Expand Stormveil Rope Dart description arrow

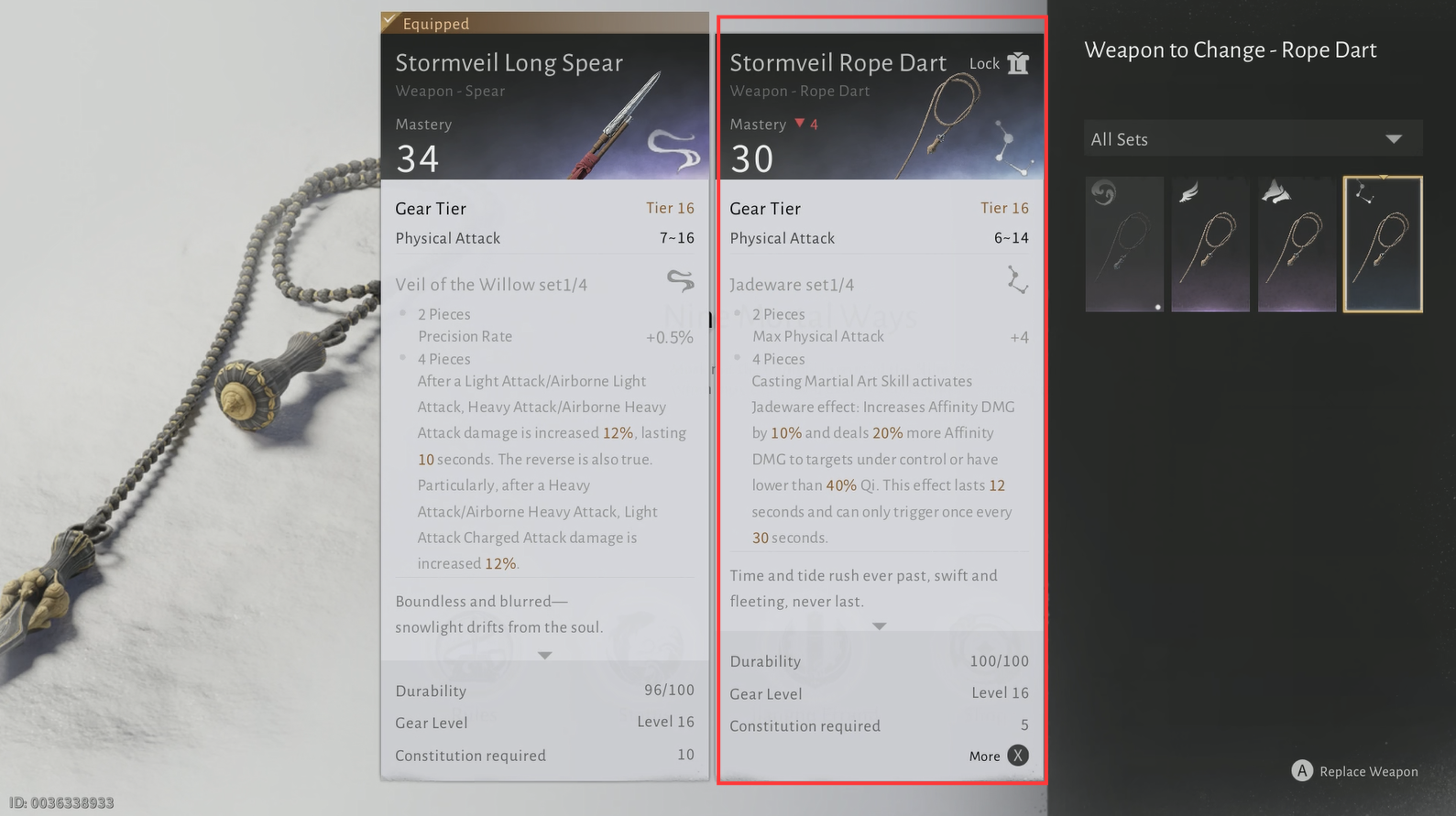coord(880,626)
